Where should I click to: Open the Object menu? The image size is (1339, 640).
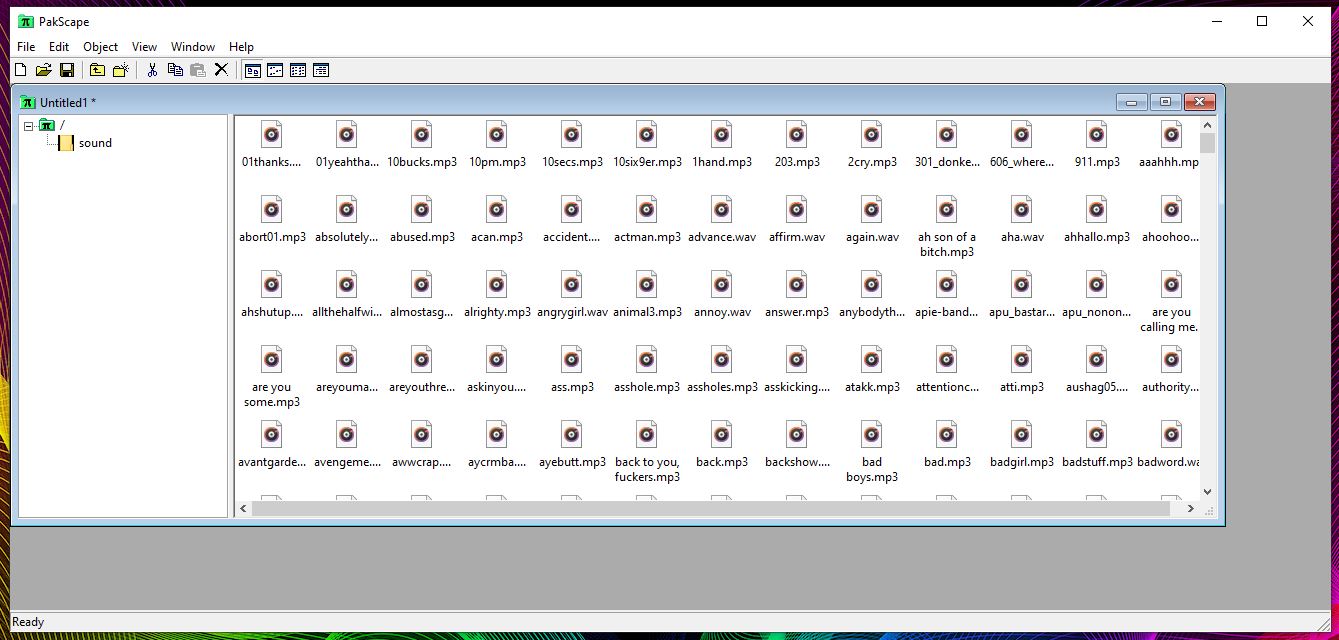(100, 47)
